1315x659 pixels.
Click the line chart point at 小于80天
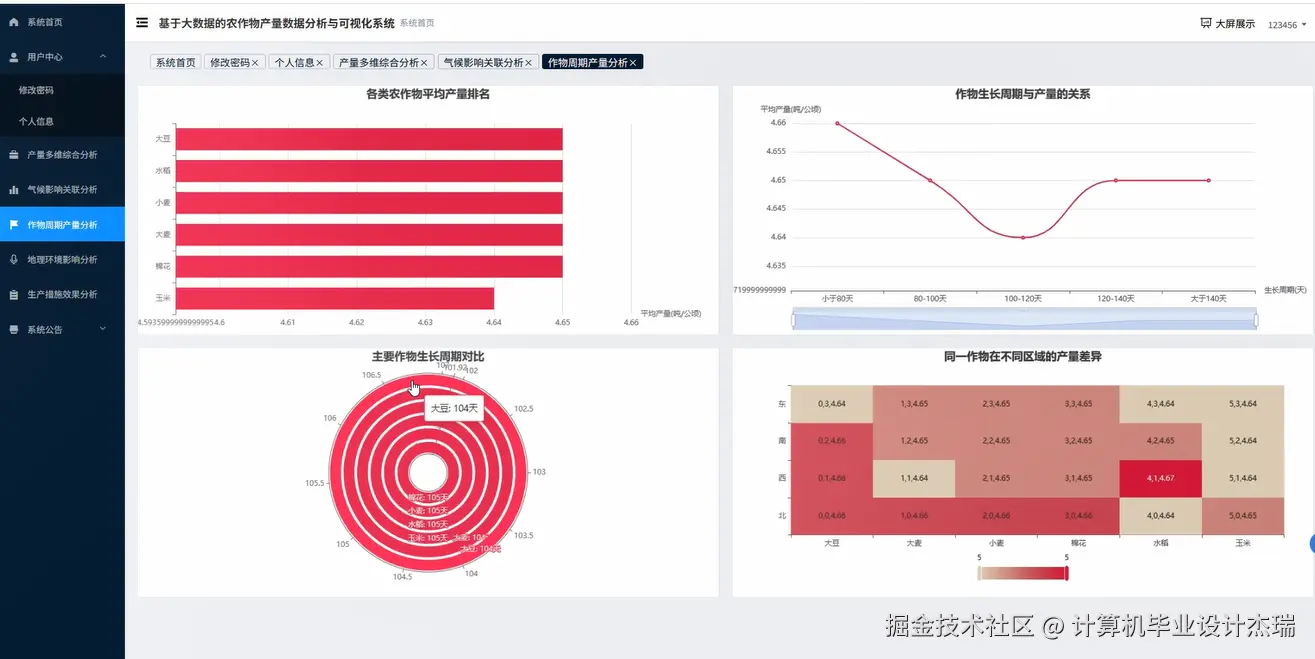[837, 123]
